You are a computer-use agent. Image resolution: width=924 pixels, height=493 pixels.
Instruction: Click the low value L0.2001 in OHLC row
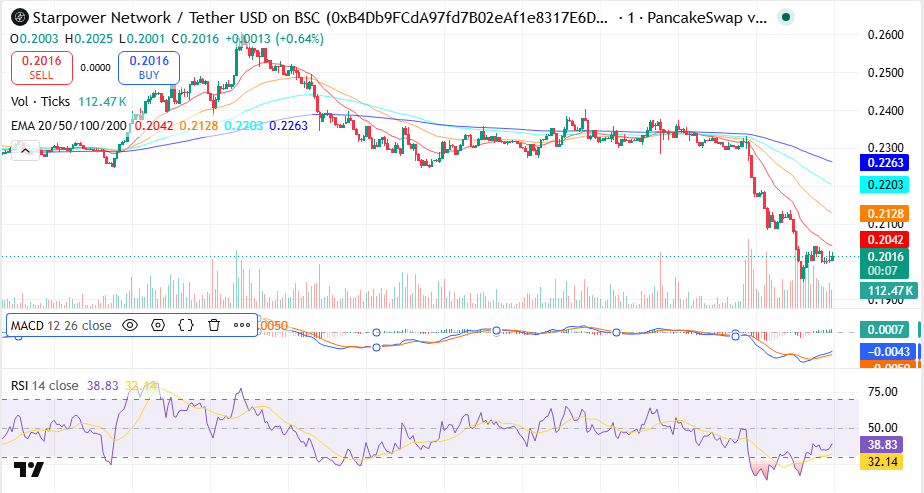142,39
